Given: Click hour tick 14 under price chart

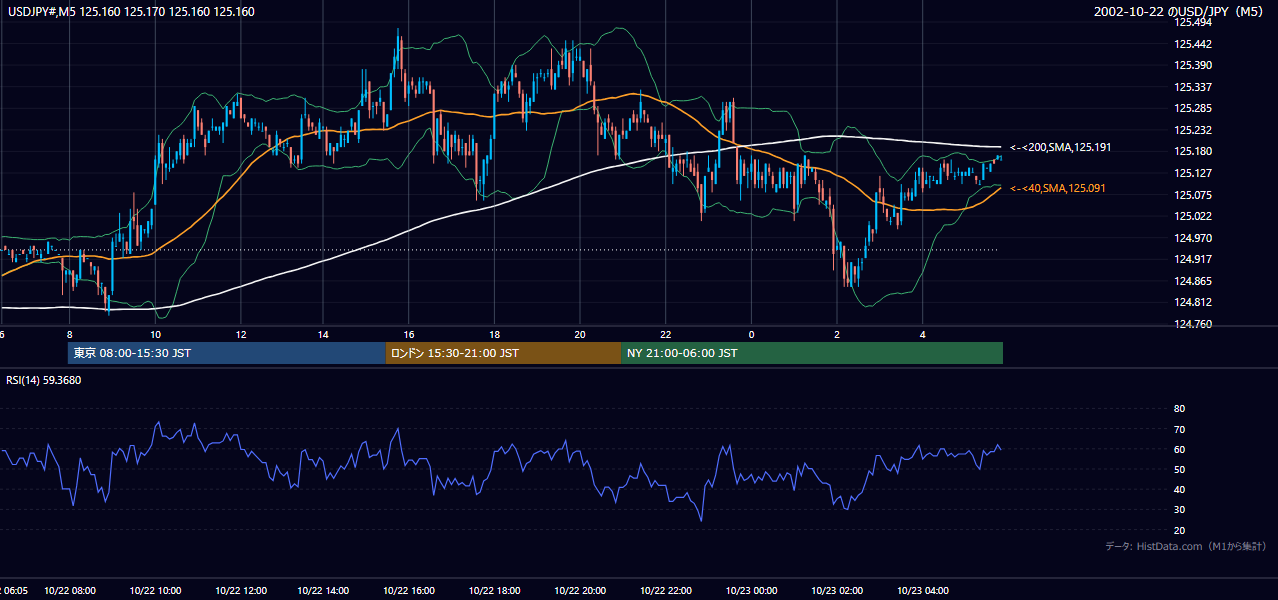Looking at the screenshot, I should (323, 334).
